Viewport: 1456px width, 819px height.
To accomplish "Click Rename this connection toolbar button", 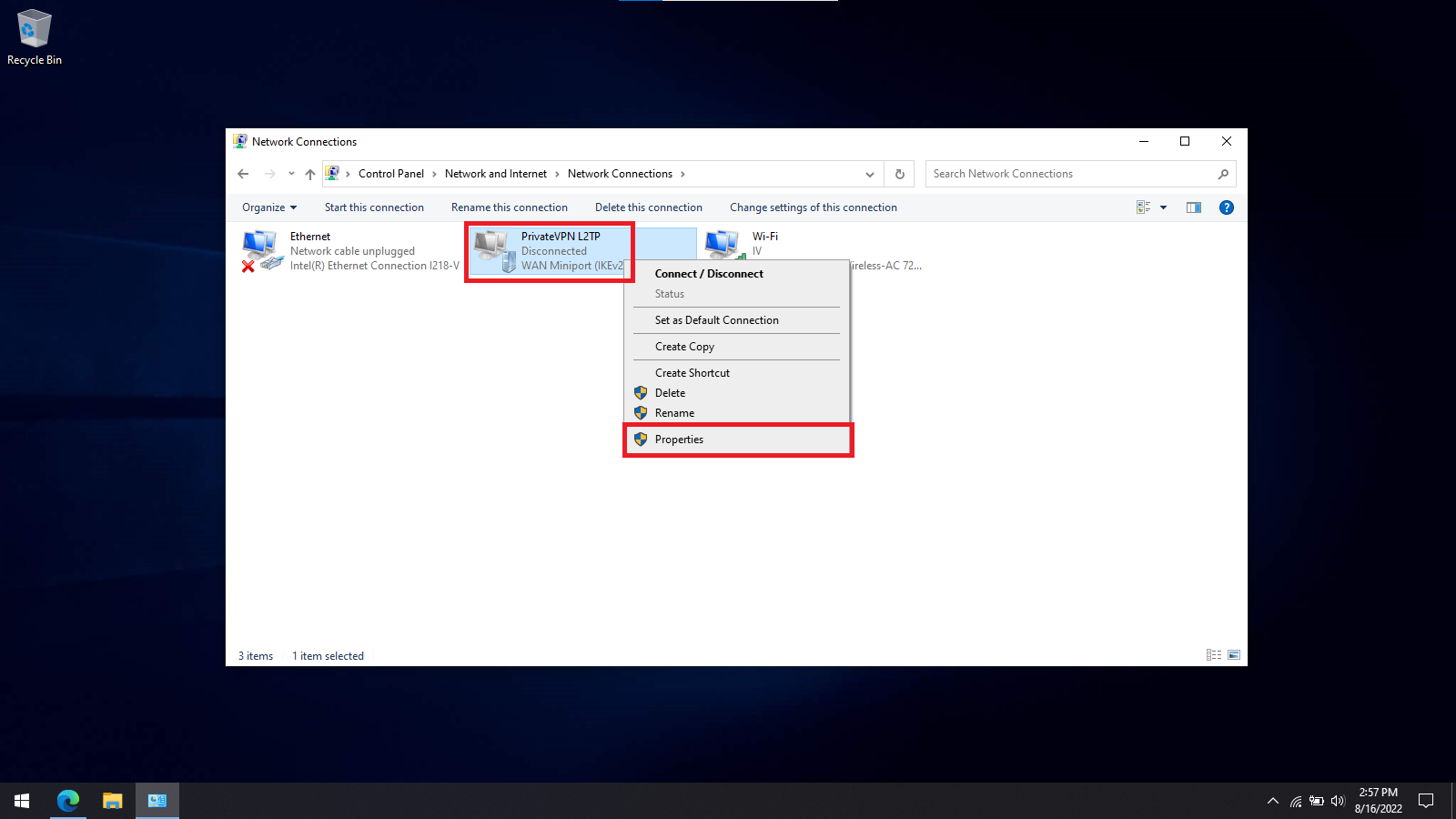I will [509, 207].
